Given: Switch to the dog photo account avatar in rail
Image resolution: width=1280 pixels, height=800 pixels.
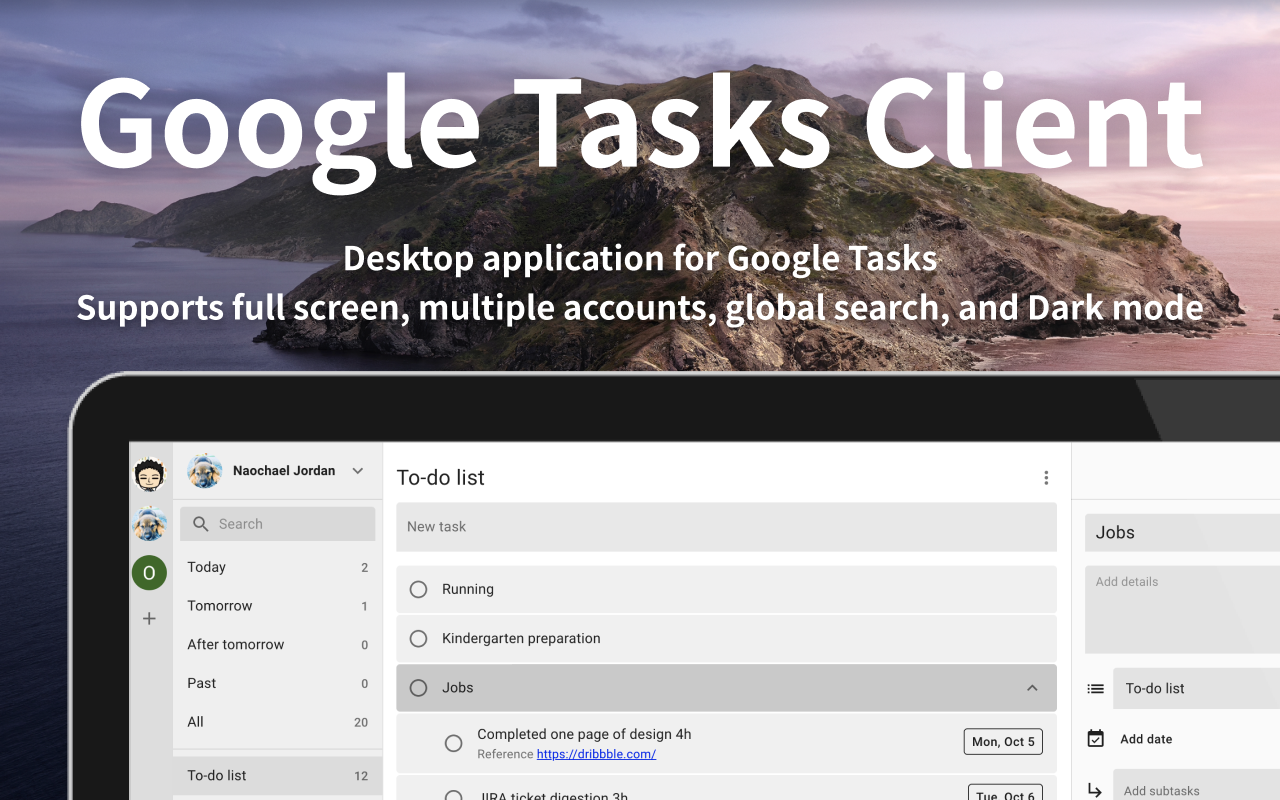Looking at the screenshot, I should [x=150, y=523].
